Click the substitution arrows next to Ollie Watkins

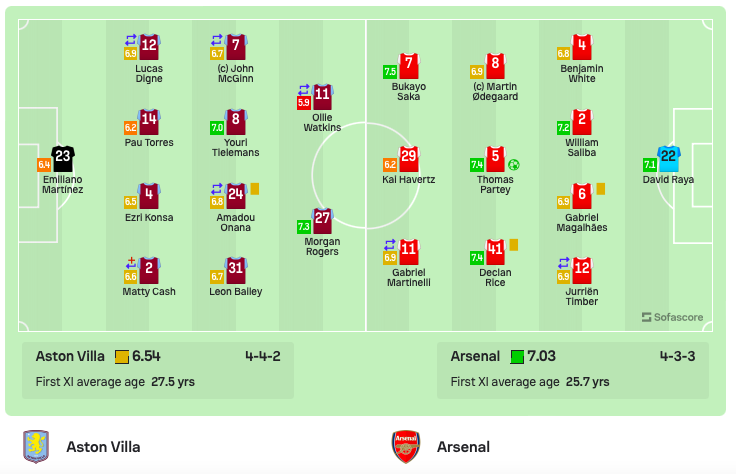(x=304, y=89)
